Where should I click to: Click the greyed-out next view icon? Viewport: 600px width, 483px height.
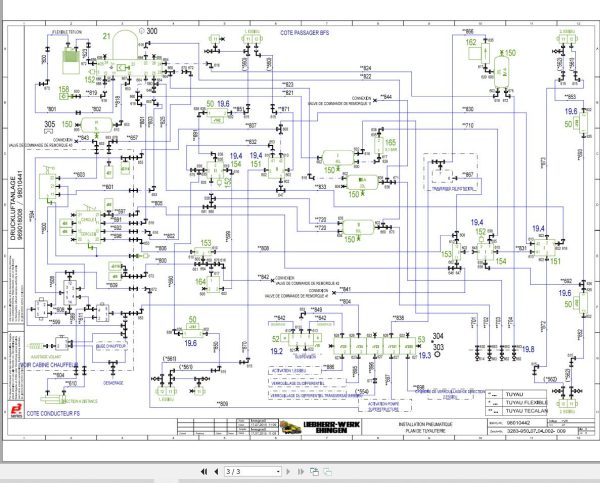tap(328, 472)
